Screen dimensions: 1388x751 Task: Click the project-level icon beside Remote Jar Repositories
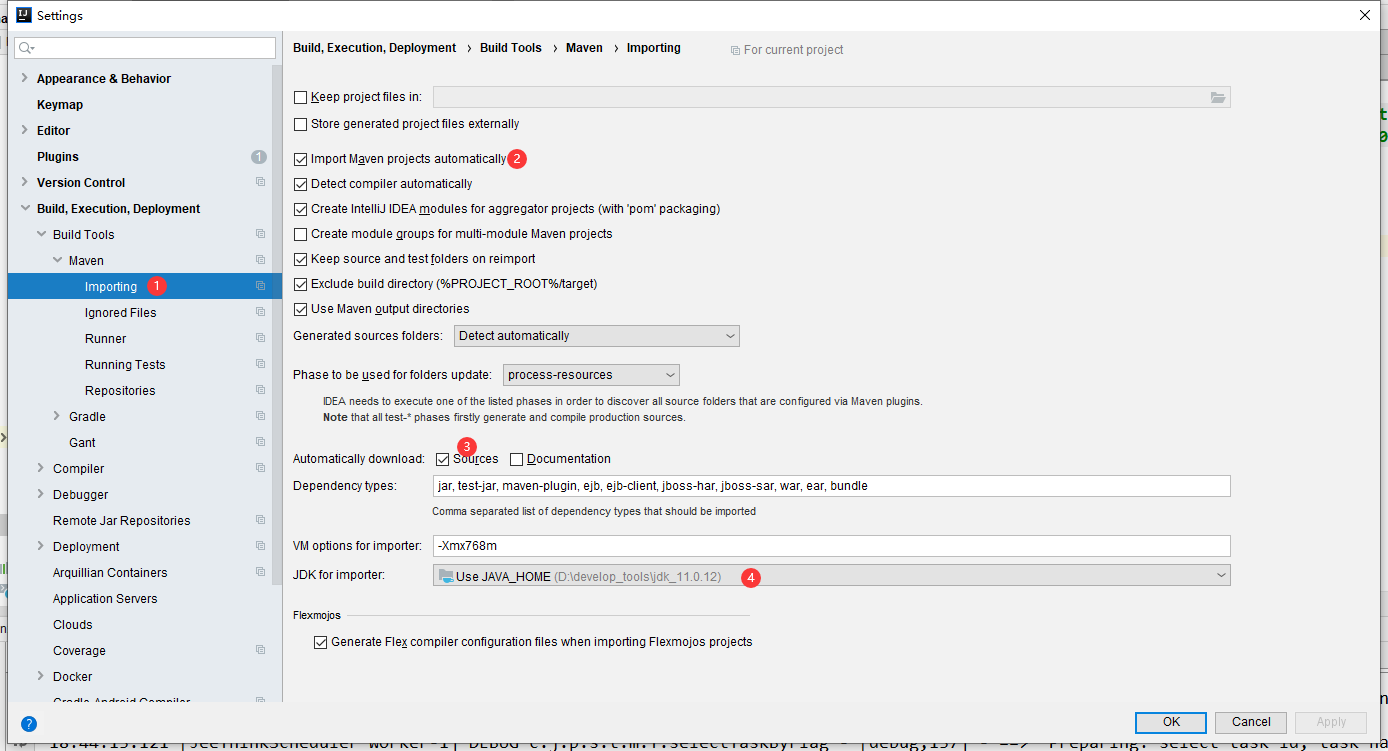tap(260, 520)
